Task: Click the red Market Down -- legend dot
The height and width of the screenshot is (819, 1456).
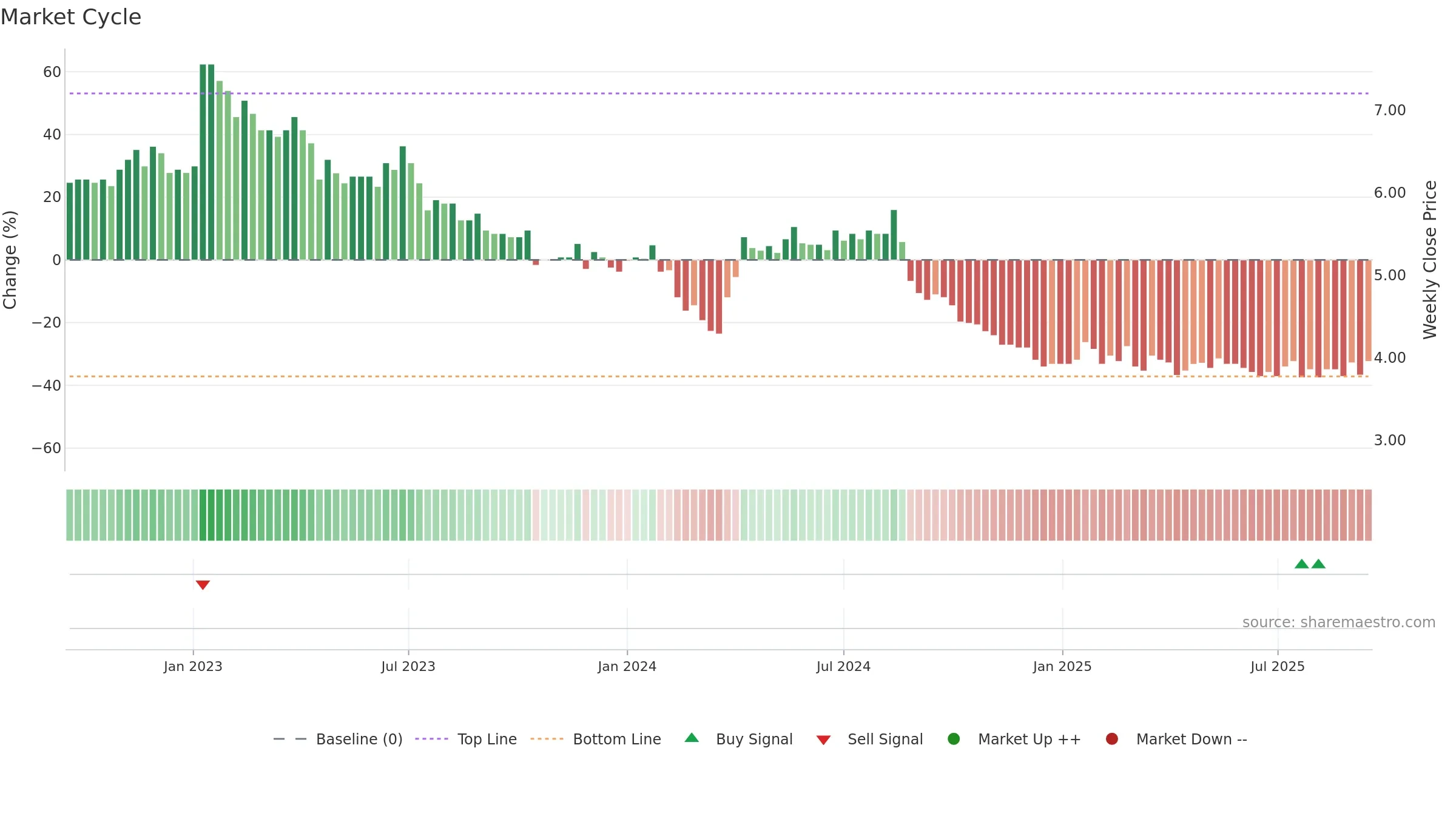Action: click(x=1112, y=739)
